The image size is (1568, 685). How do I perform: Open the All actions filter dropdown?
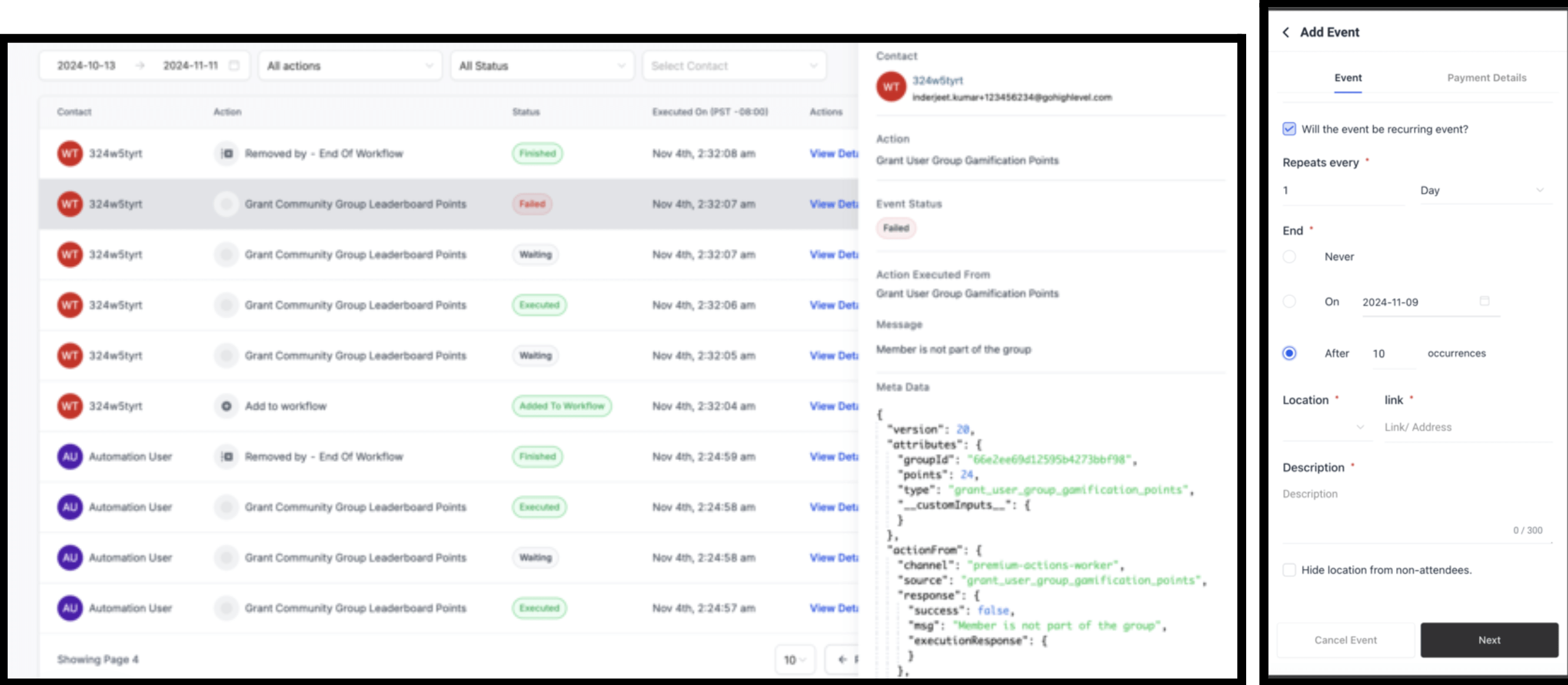[x=350, y=65]
